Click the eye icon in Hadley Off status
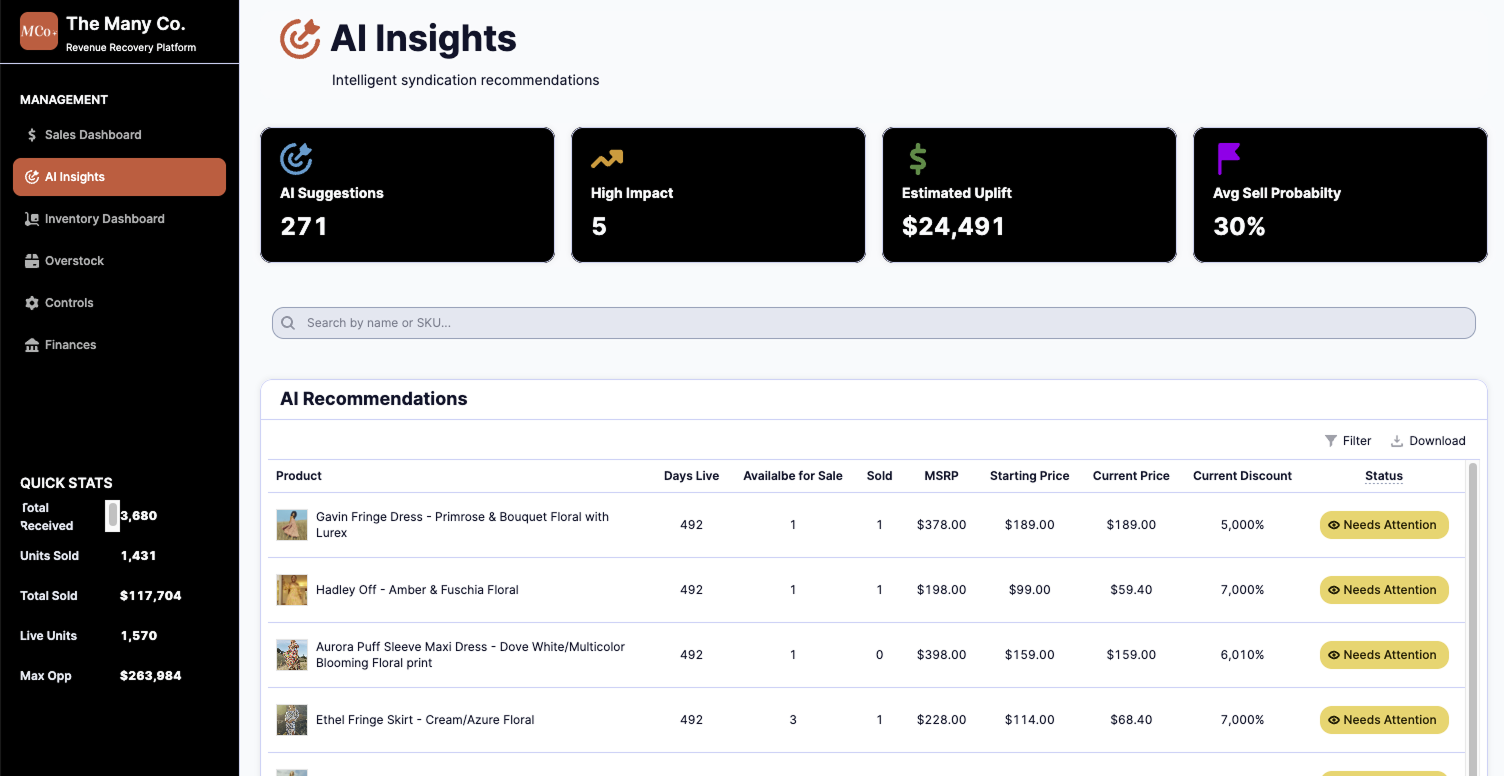 pyautogui.click(x=1334, y=590)
